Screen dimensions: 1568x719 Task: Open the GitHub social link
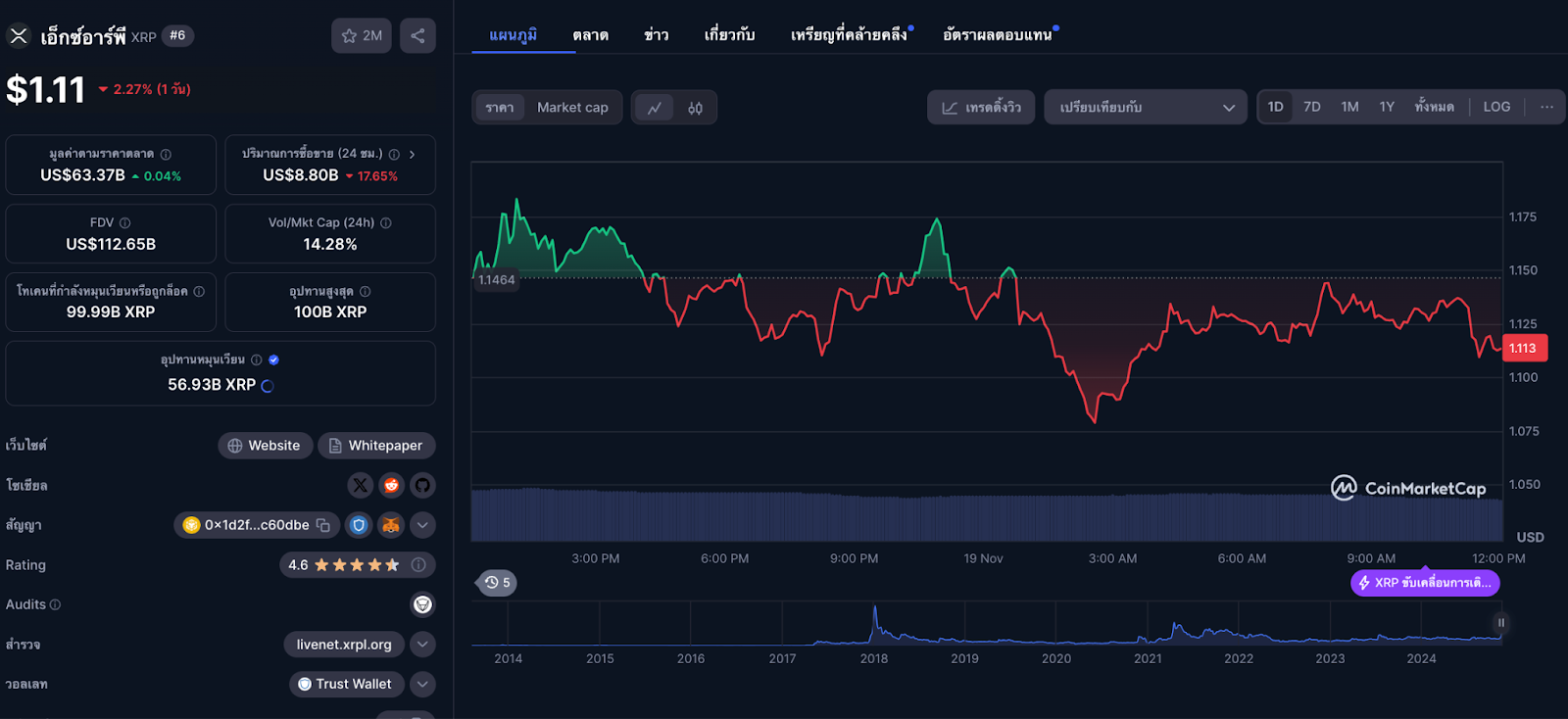point(422,485)
